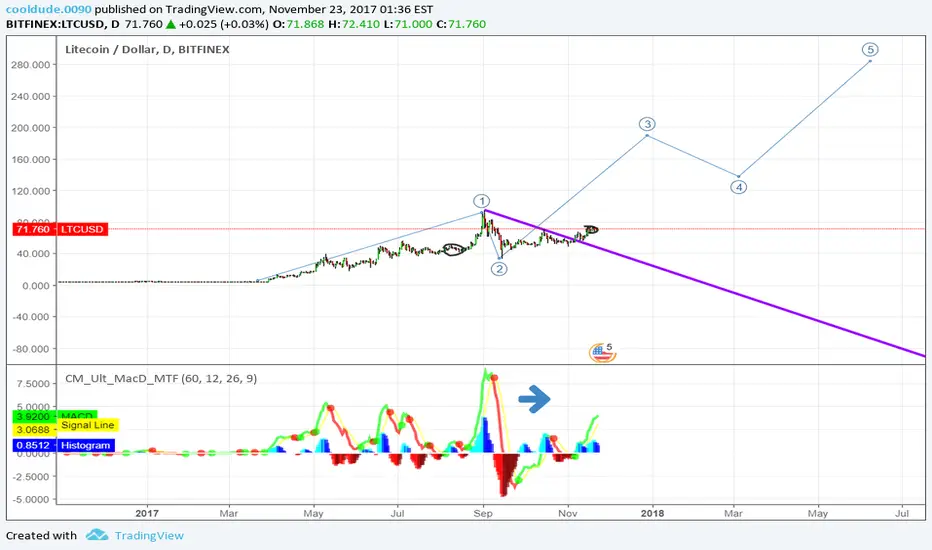Click the TradingView cloud logo icon
932x550 pixels.
pyautogui.click(x=97, y=535)
